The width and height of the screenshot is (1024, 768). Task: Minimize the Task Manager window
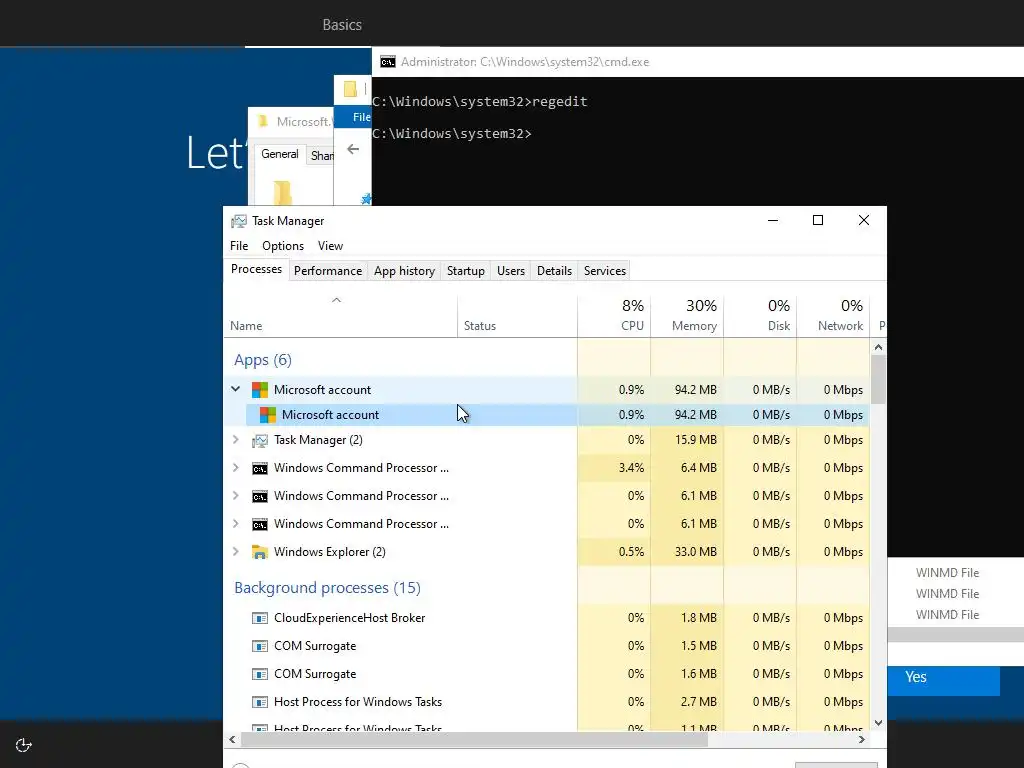pos(773,221)
